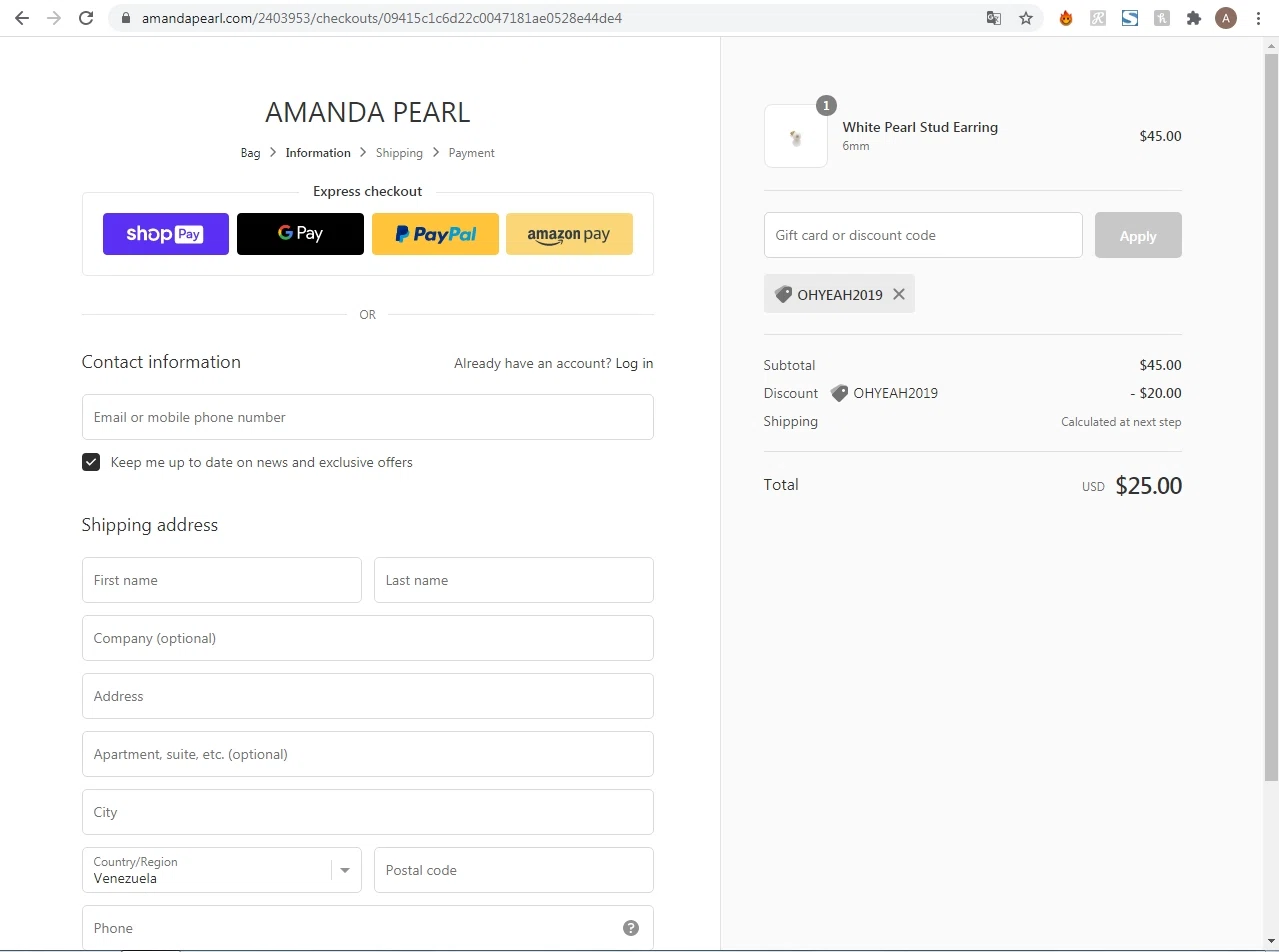Open the Country/Region dropdown
This screenshot has height=952, width=1279.
(221, 870)
